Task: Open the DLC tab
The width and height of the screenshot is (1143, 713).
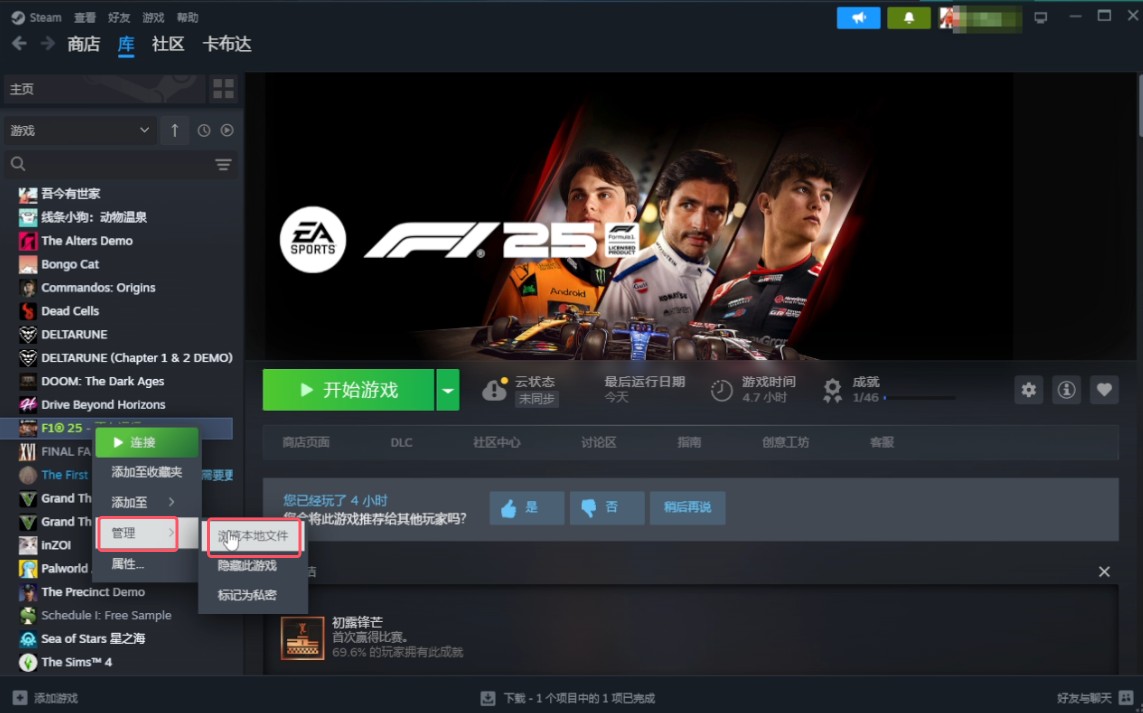Action: pyautogui.click(x=401, y=443)
